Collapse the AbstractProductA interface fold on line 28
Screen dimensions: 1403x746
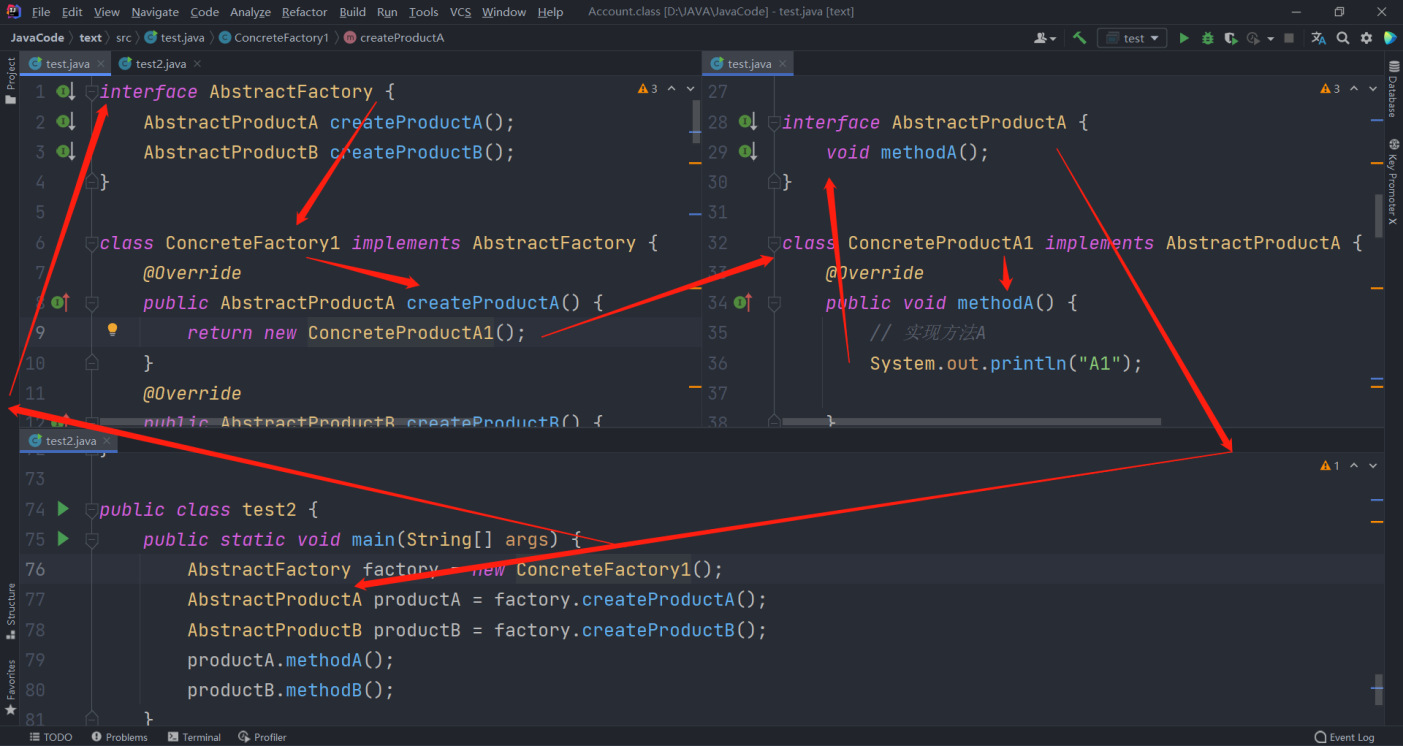pyautogui.click(x=773, y=122)
